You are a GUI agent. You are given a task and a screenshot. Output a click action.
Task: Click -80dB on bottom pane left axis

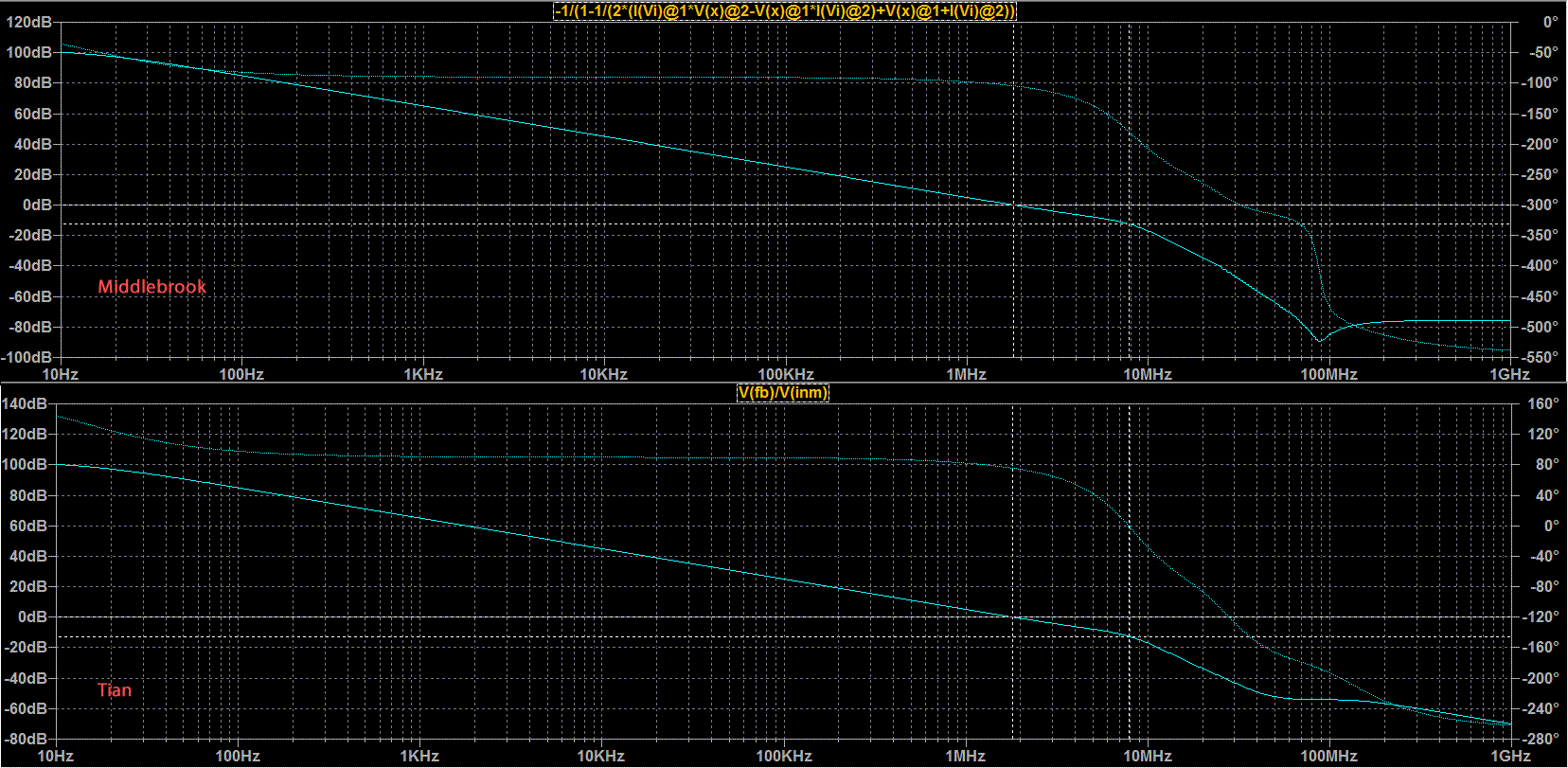(25, 739)
